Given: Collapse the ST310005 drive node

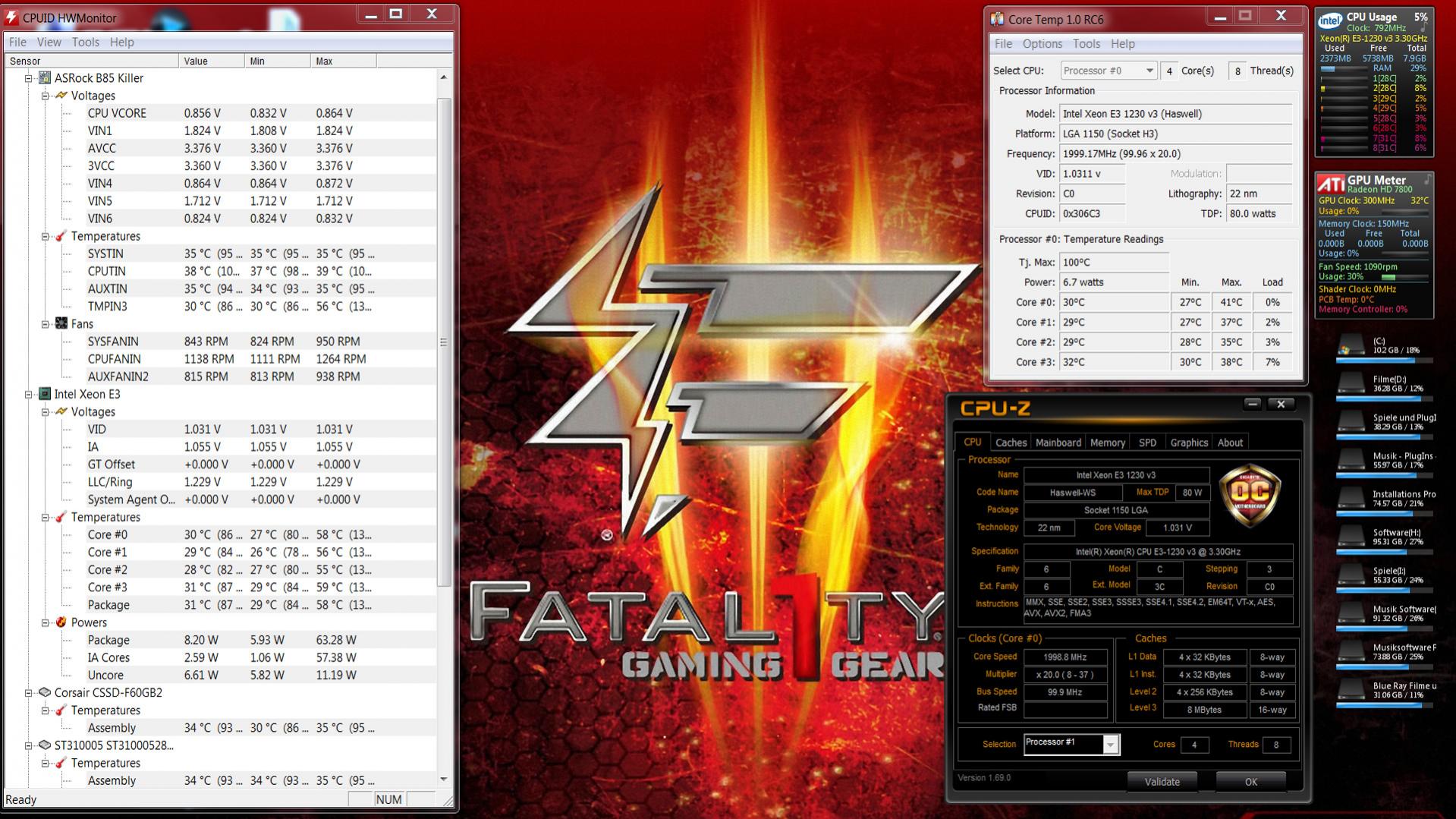Looking at the screenshot, I should (28, 745).
